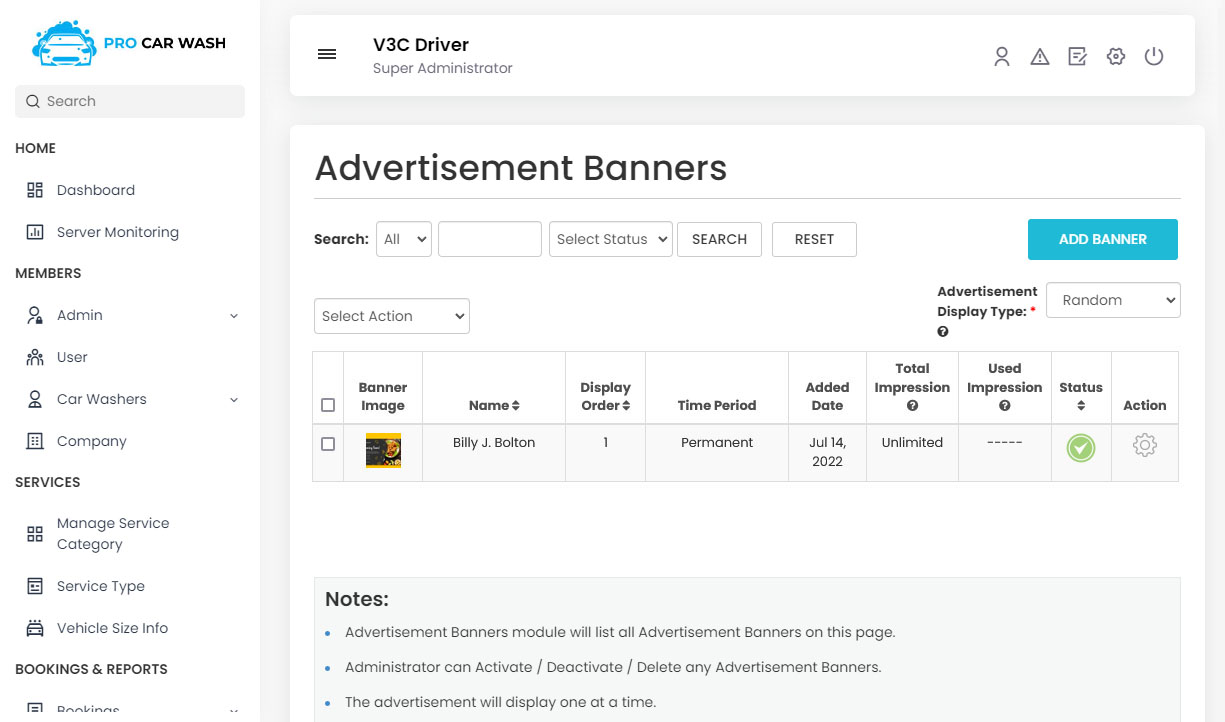The image size is (1225, 722).
Task: Open the Random display type dropdown
Action: point(1113,300)
